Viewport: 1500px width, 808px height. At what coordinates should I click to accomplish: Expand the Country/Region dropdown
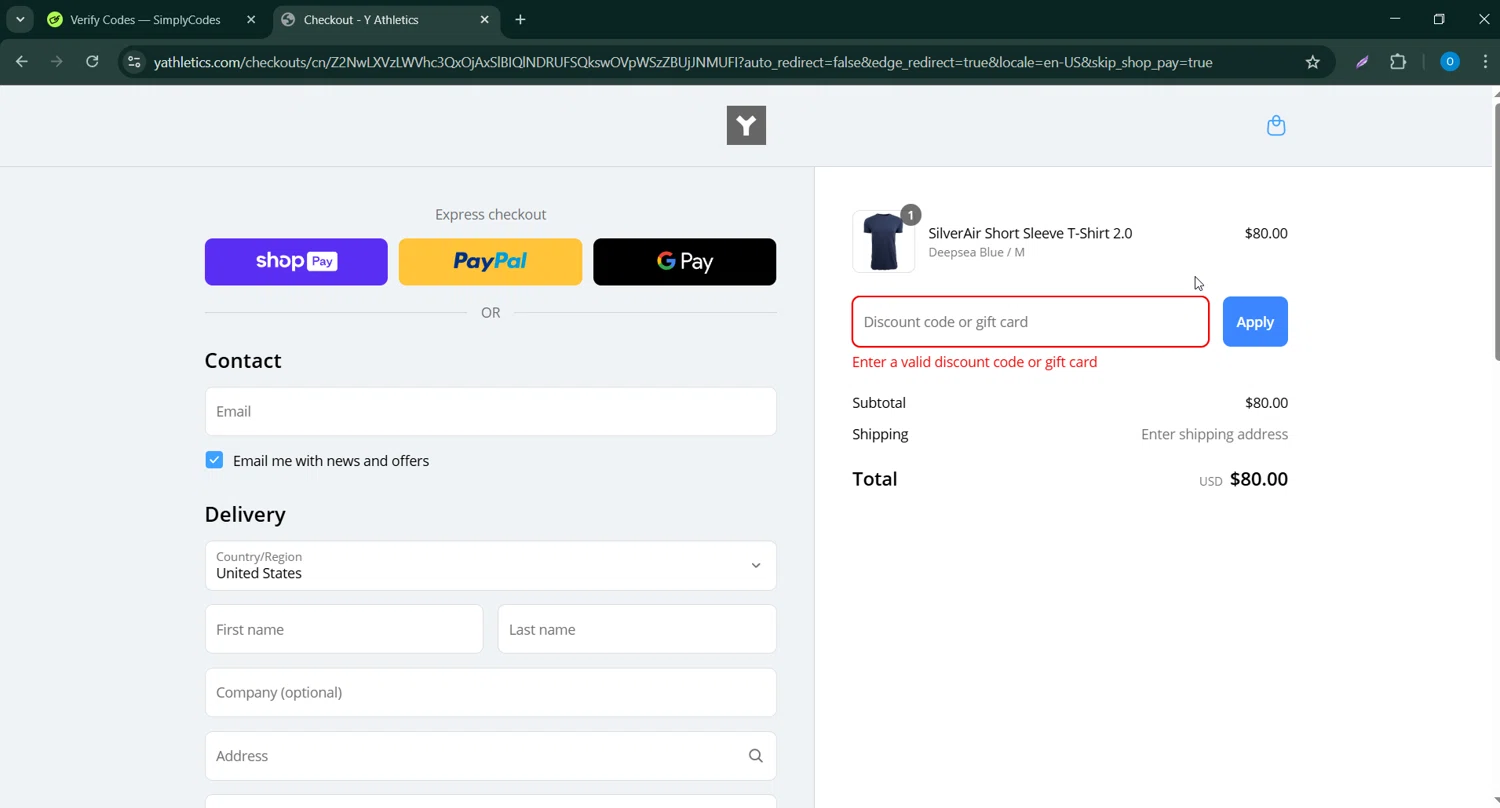pyautogui.click(x=490, y=565)
